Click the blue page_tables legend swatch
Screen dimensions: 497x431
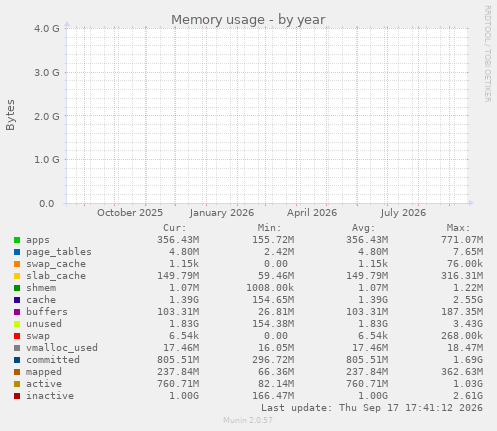point(17,252)
